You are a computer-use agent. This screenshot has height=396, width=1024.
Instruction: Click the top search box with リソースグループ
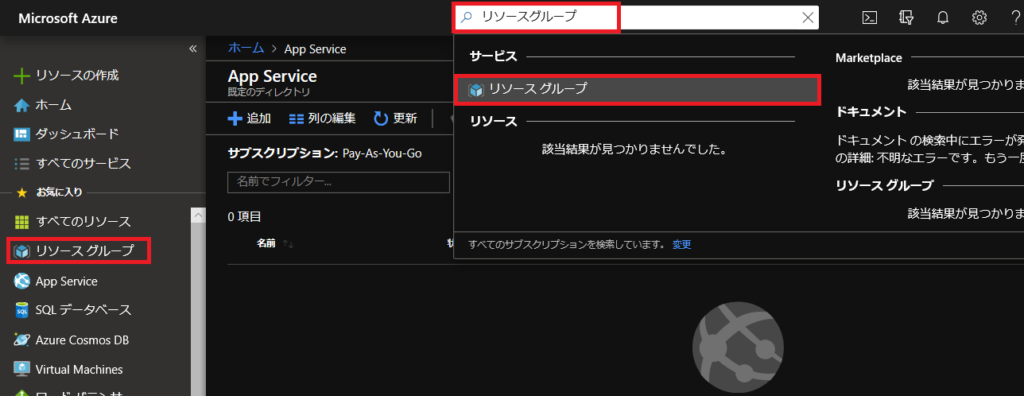[x=636, y=18]
